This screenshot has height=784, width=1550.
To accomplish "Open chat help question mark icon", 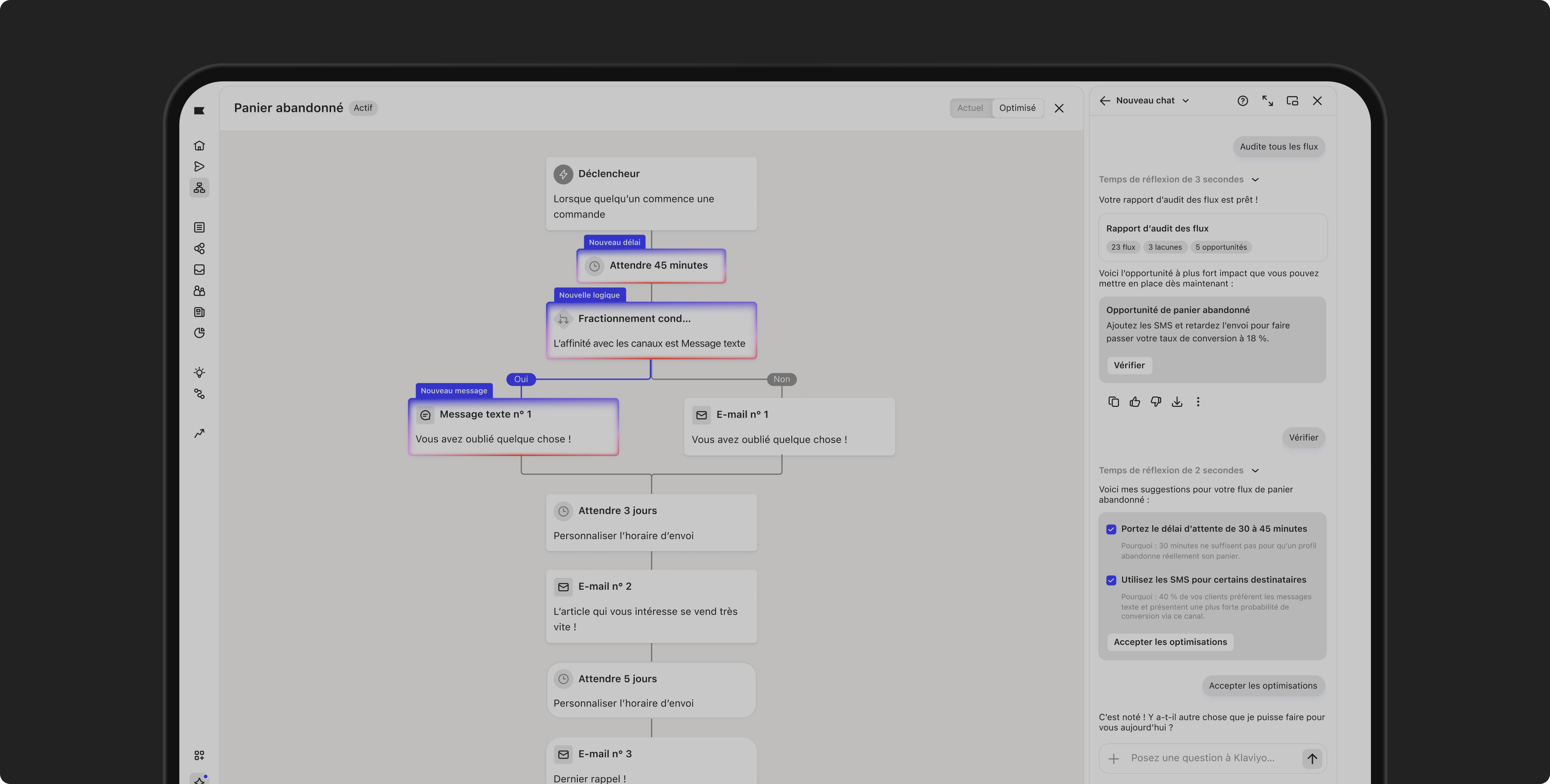I will (1243, 101).
